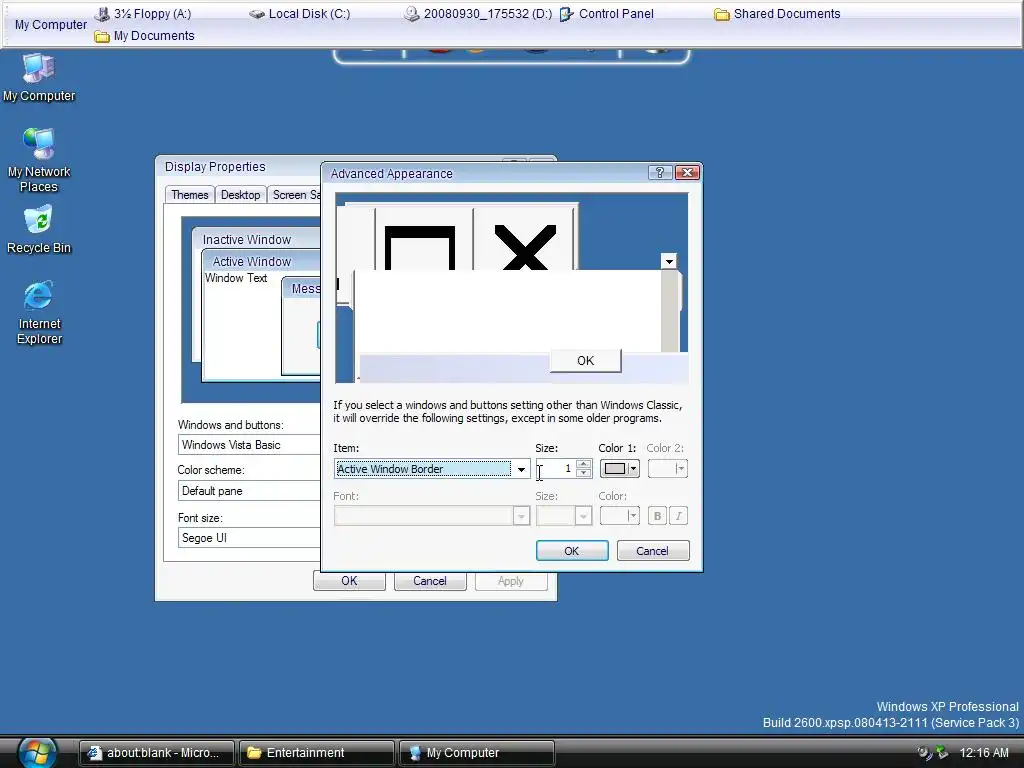Click the clock showing 12:16 AM
The height and width of the screenshot is (768, 1024).
984,753
